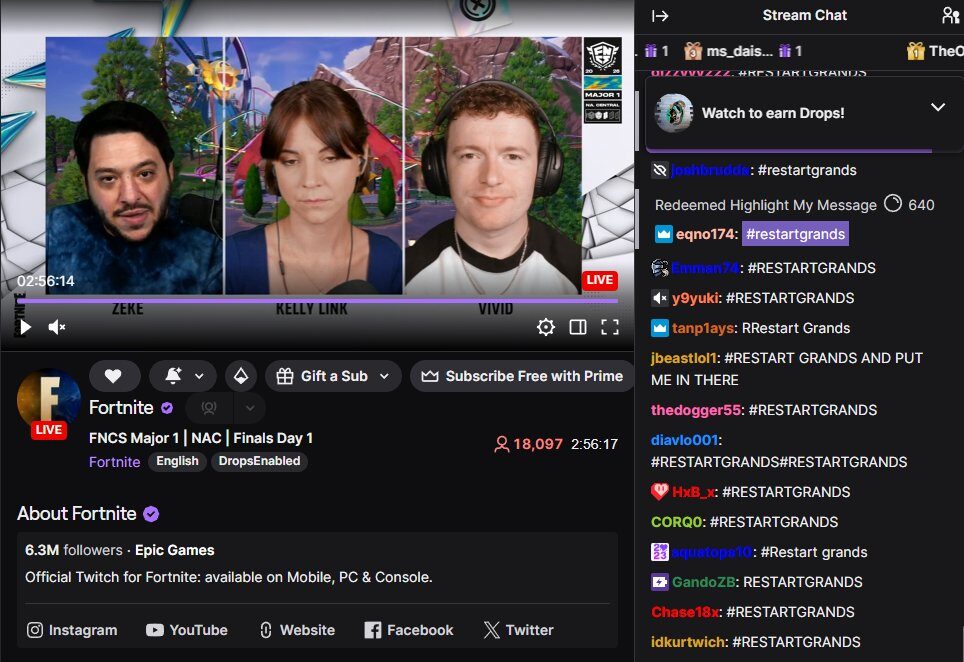This screenshot has width=964, height=662.
Task: Follow the channel with the heart button
Action: click(113, 376)
